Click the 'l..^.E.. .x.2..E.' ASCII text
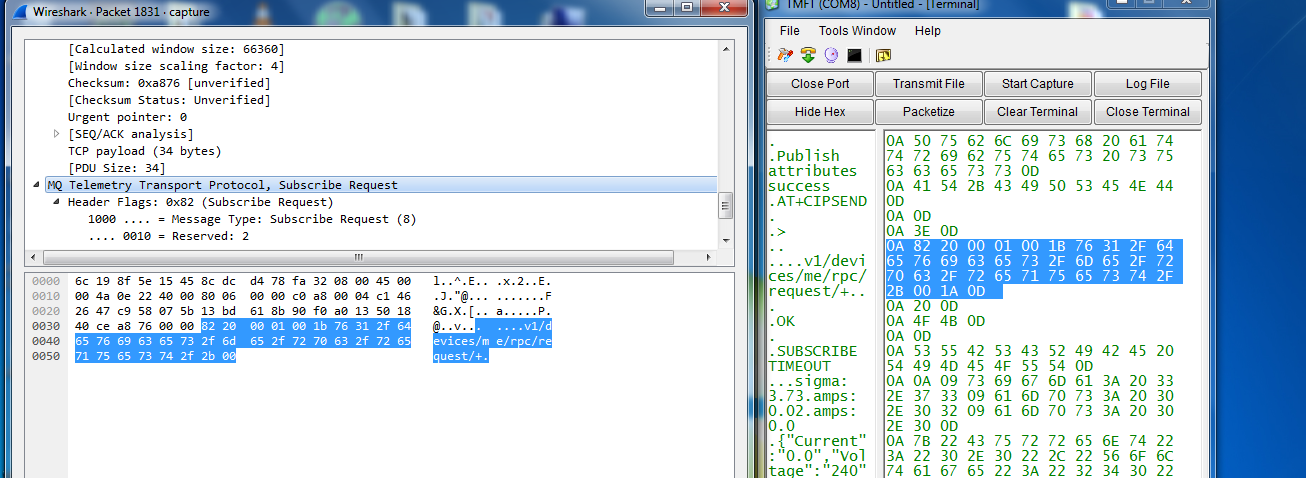This screenshot has width=1306, height=478. (x=491, y=281)
